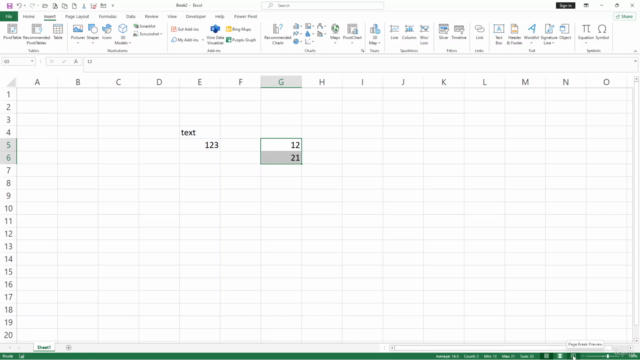Screen dimensions: 640x360
Task: Switch to the Data tab
Action: [131, 17]
